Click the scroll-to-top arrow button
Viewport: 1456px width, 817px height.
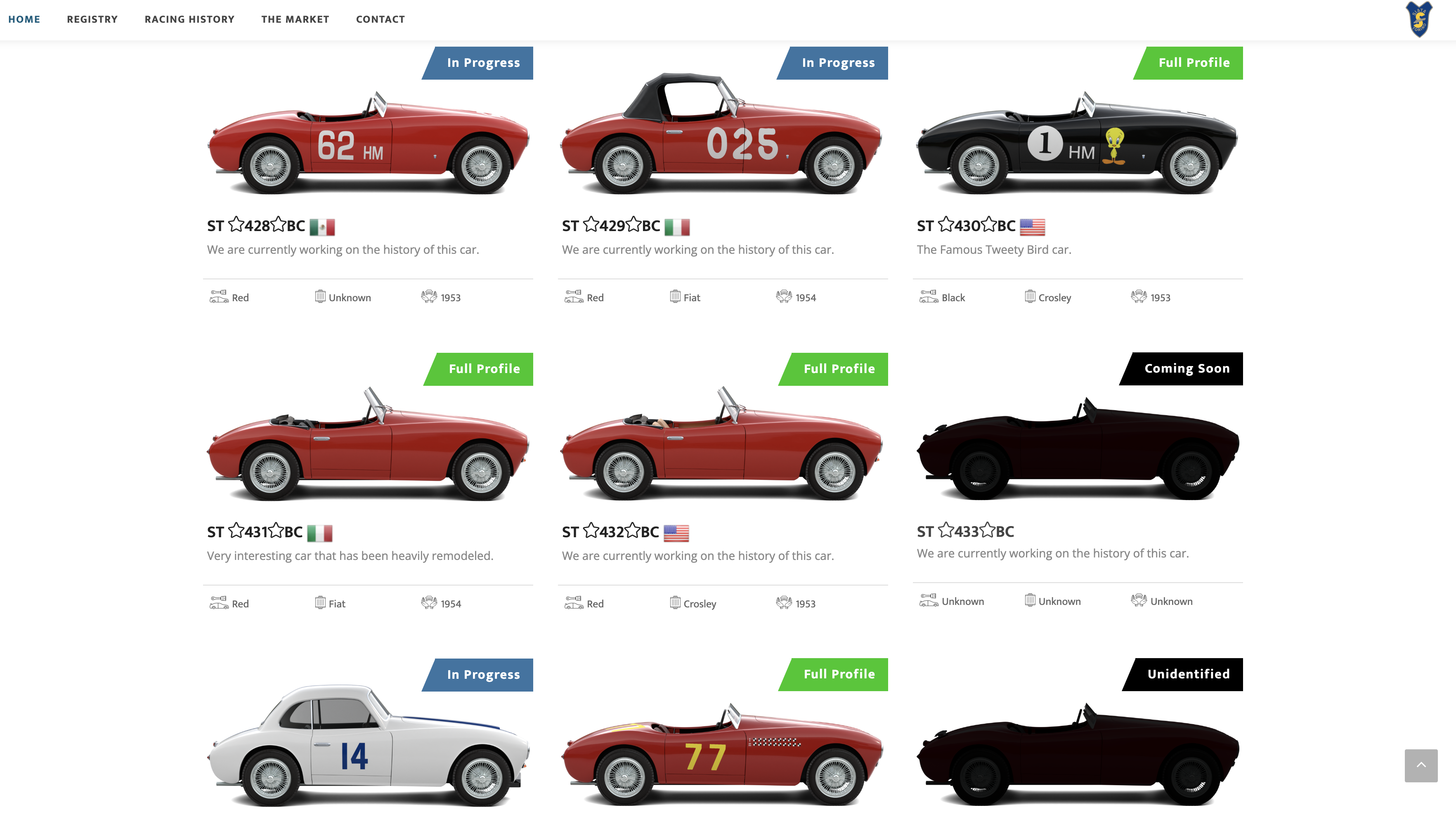(x=1421, y=765)
